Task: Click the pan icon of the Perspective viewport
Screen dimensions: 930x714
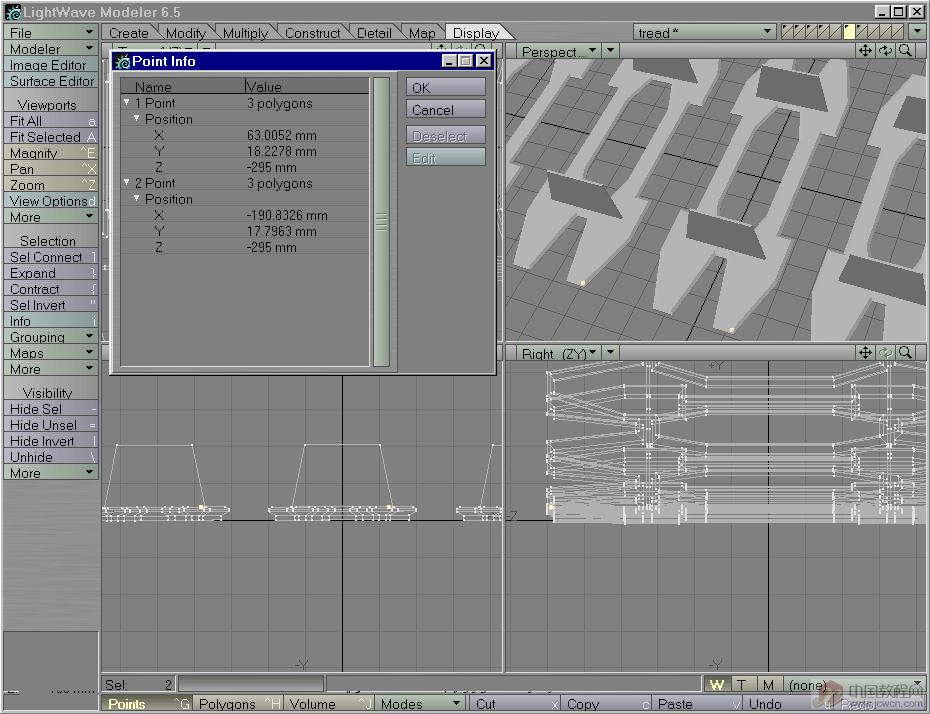Action: click(865, 51)
